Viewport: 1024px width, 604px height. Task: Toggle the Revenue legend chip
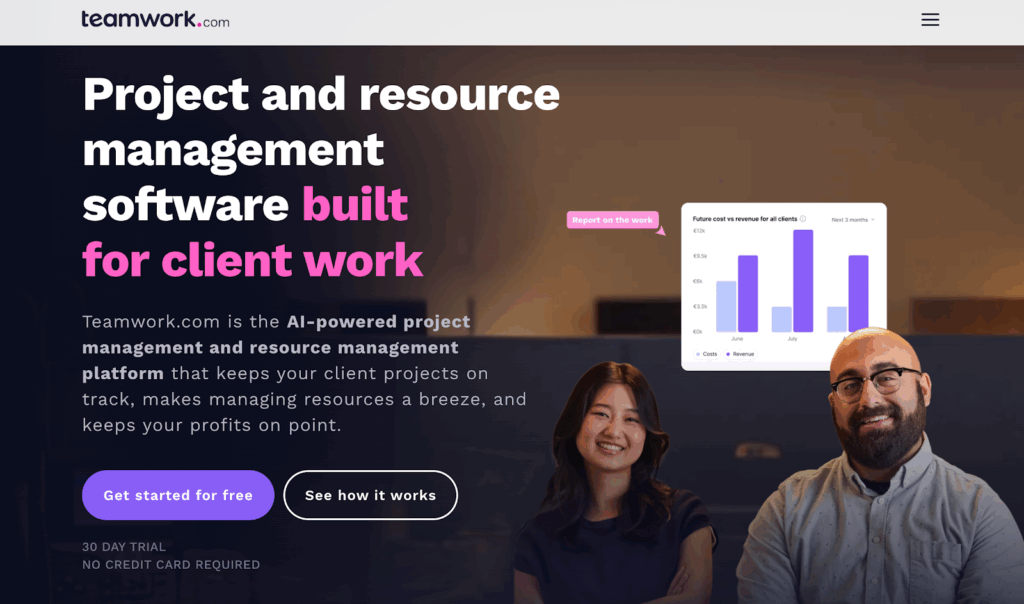coord(740,354)
